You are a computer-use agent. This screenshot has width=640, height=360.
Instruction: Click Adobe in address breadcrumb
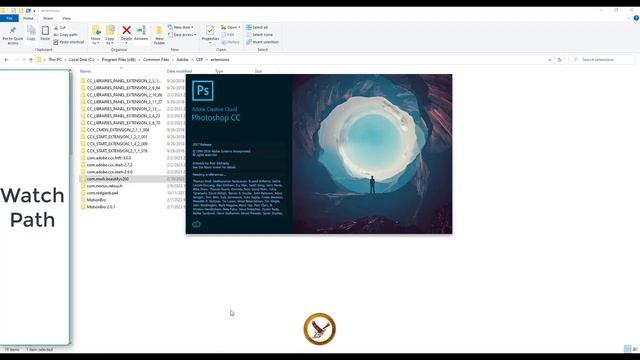coord(182,60)
